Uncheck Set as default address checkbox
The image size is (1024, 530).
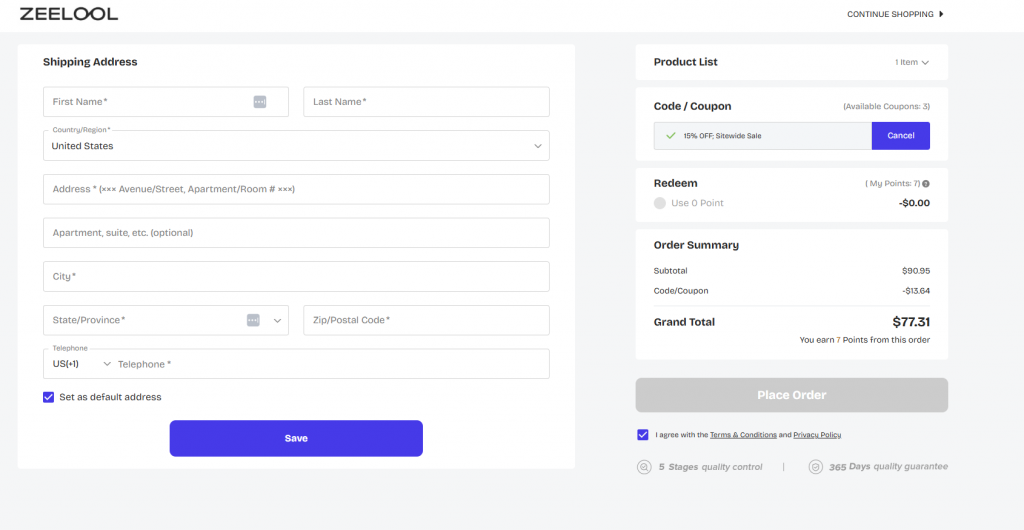49,397
